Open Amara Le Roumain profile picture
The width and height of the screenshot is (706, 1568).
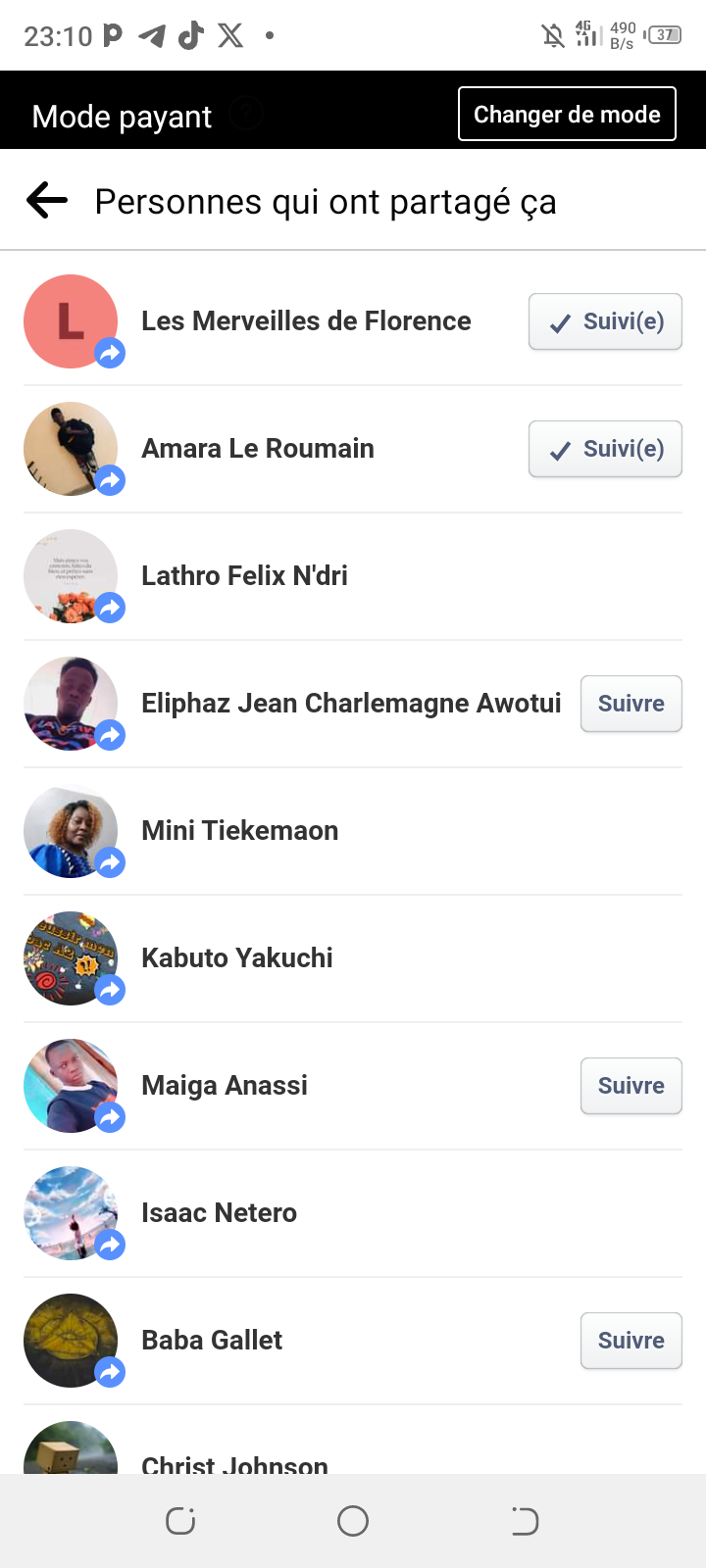tap(70, 449)
